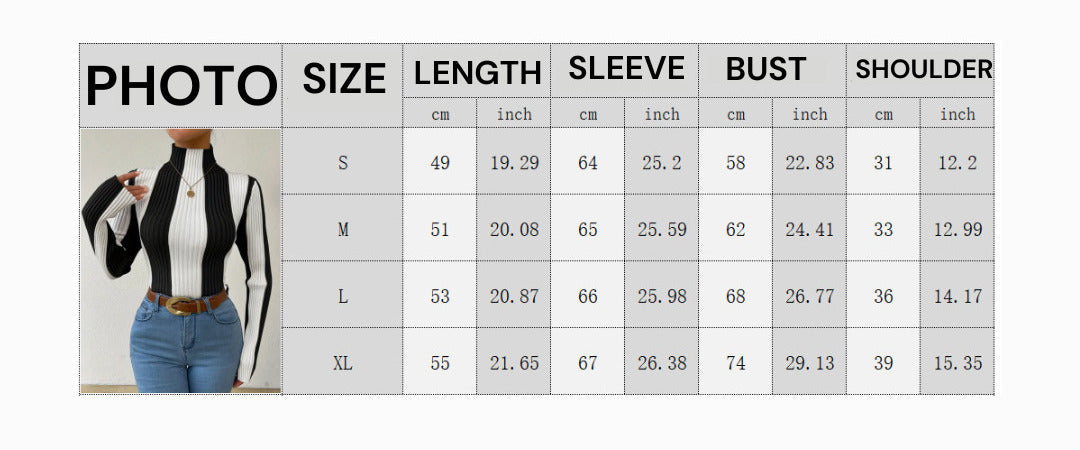
Task: Select size XL row label
Action: click(343, 363)
